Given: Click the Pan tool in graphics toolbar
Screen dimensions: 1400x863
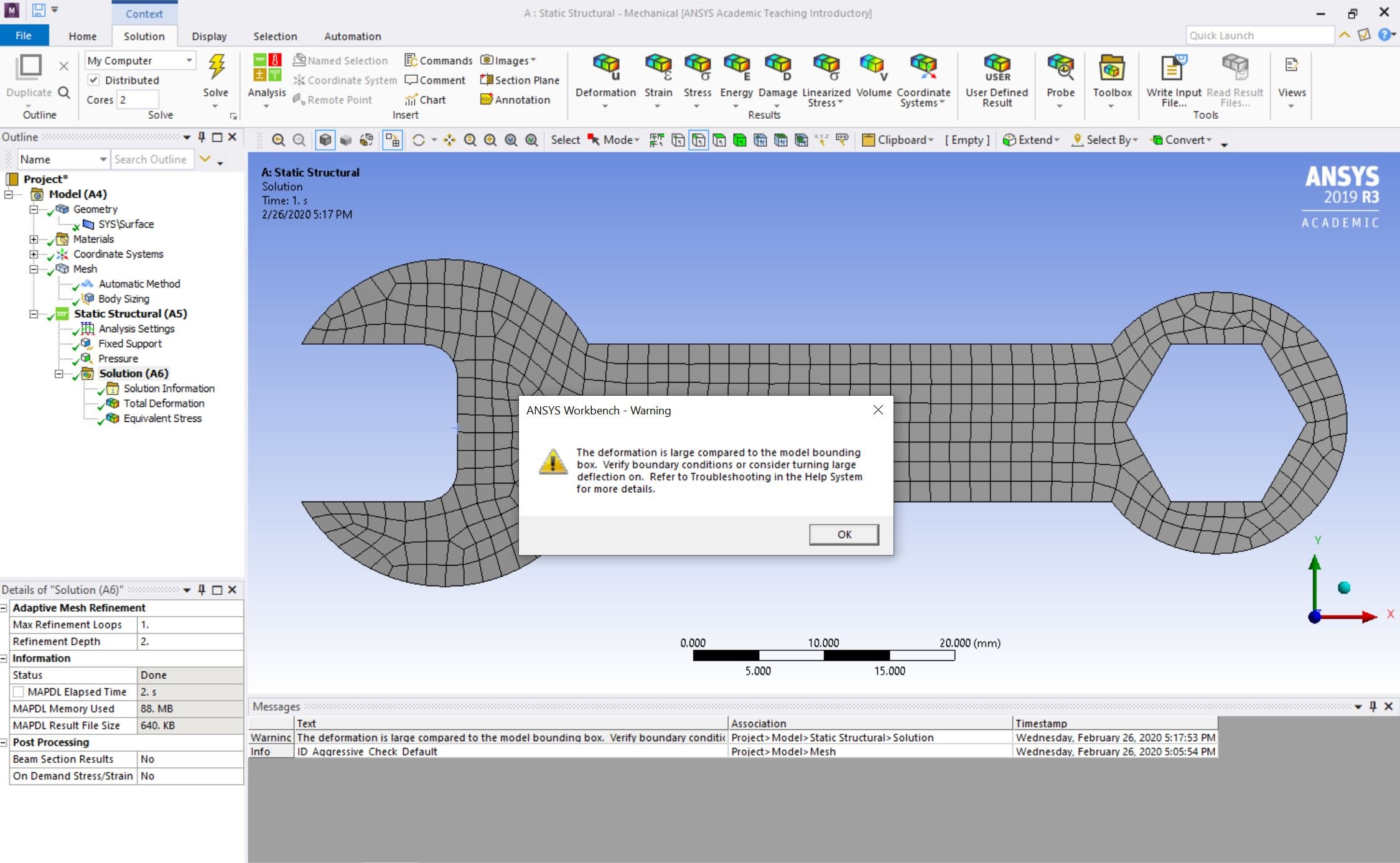Looking at the screenshot, I should pyautogui.click(x=449, y=140).
